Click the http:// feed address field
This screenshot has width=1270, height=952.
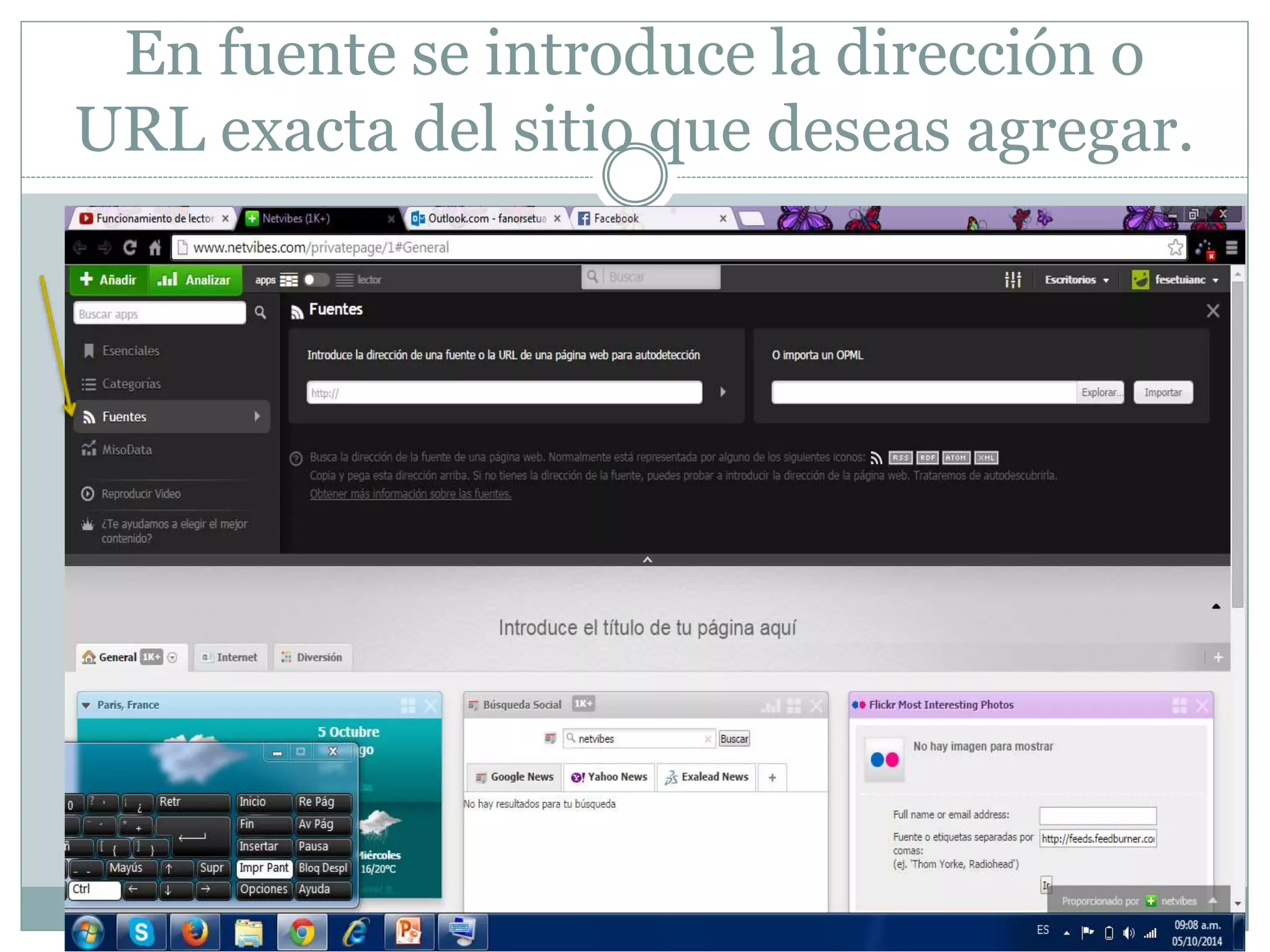click(x=504, y=392)
